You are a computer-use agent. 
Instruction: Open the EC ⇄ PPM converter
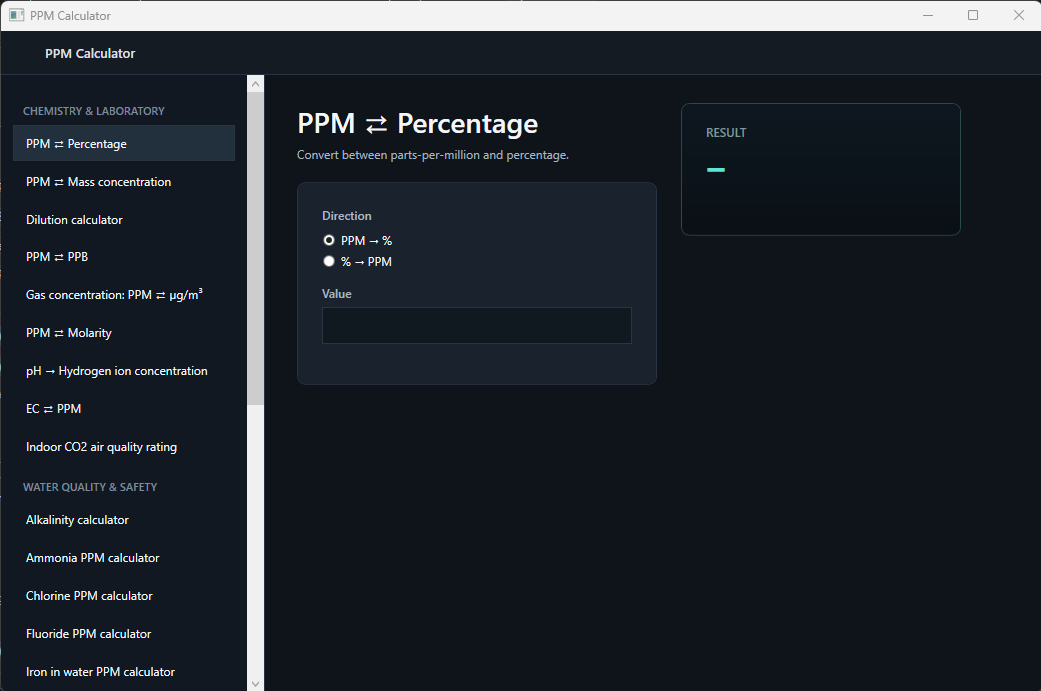click(x=123, y=409)
